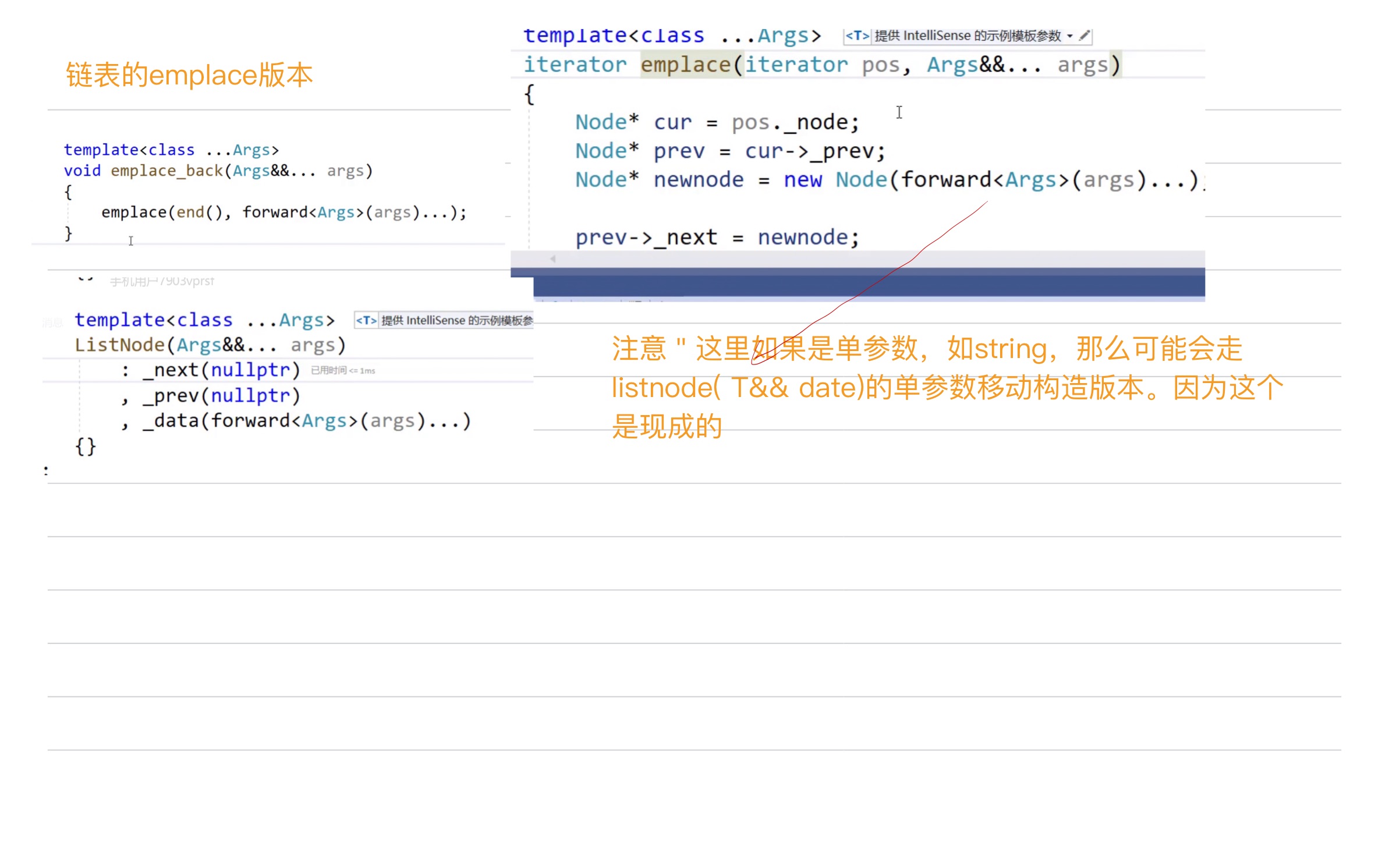This screenshot has height=868, width=1389.
Task: Click the _data(forward<Args>(args)...) initializer
Action: tap(307, 421)
